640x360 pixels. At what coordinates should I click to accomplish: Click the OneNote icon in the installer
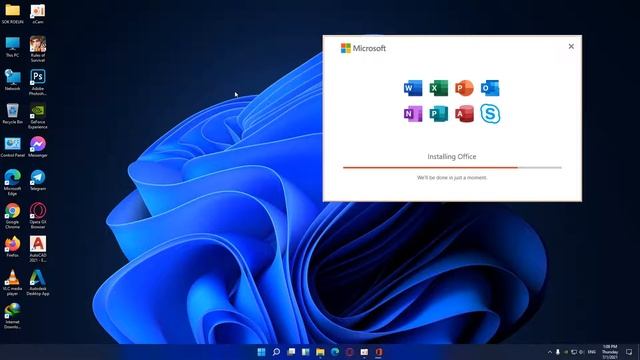coord(413,114)
